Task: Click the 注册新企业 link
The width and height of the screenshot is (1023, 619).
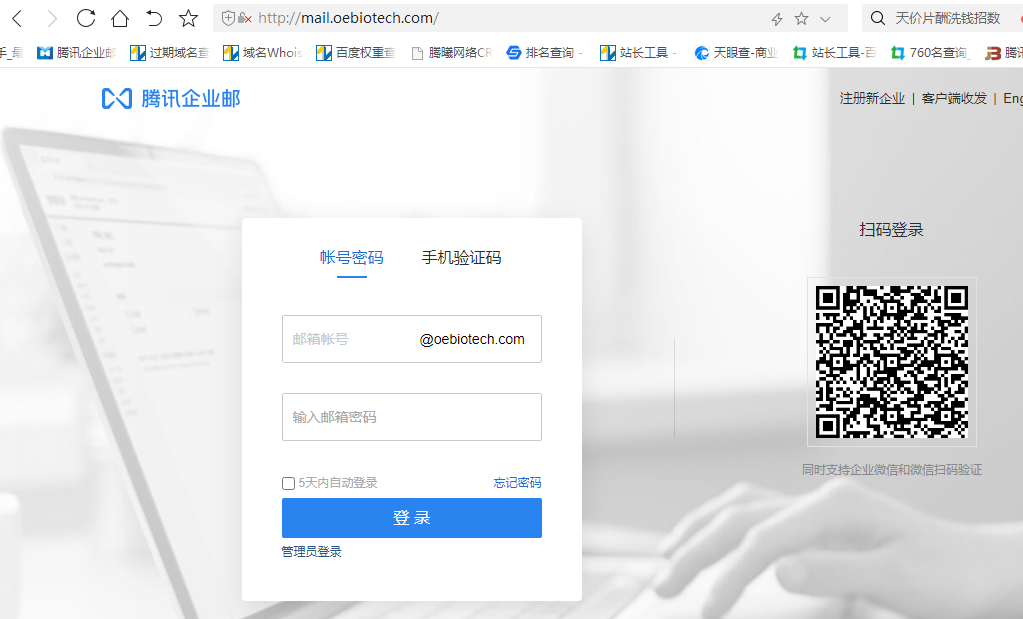Action: pos(871,98)
